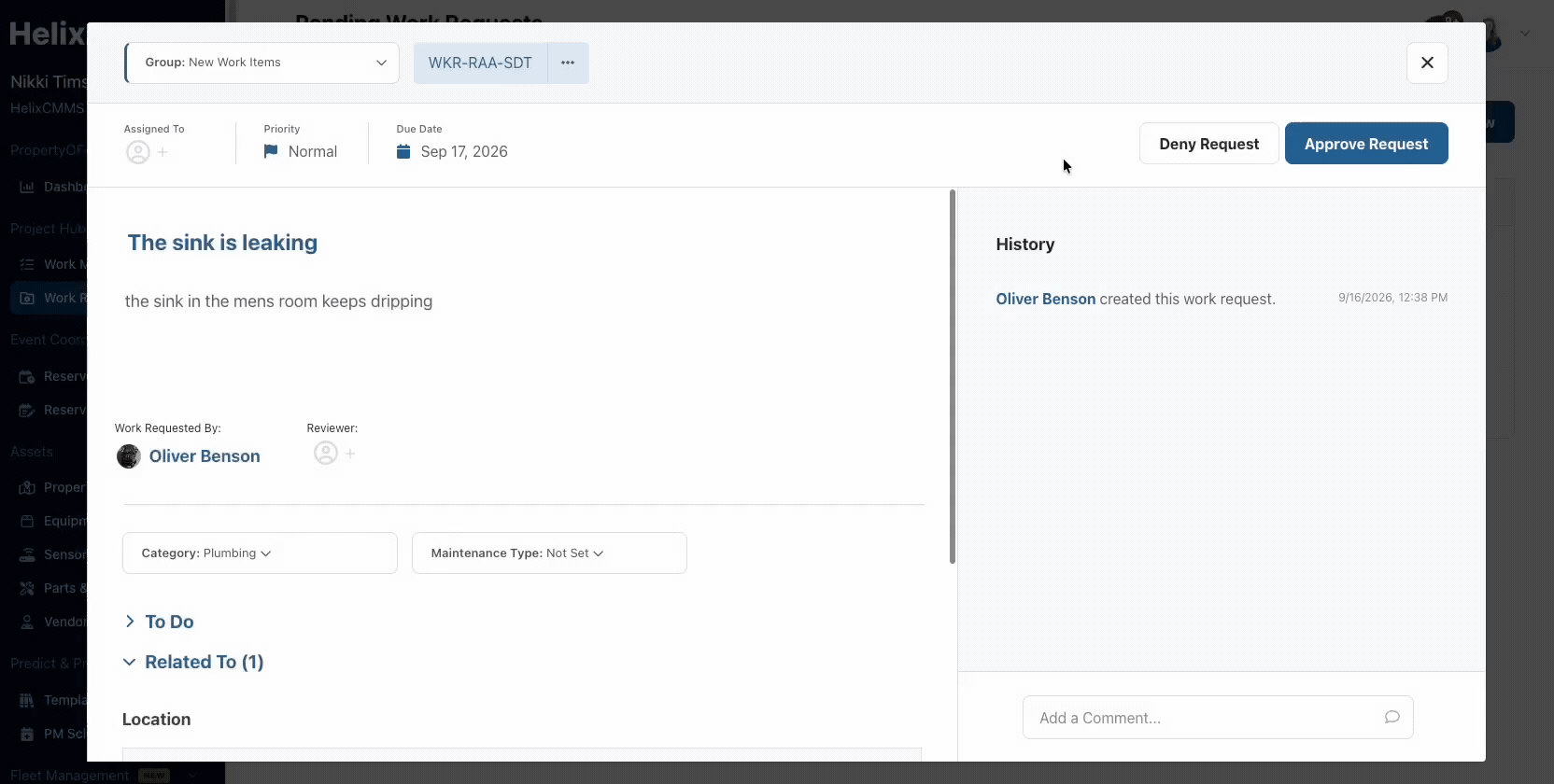Send the comment with the speech bubble icon
This screenshot has width=1554, height=784.
(x=1392, y=717)
